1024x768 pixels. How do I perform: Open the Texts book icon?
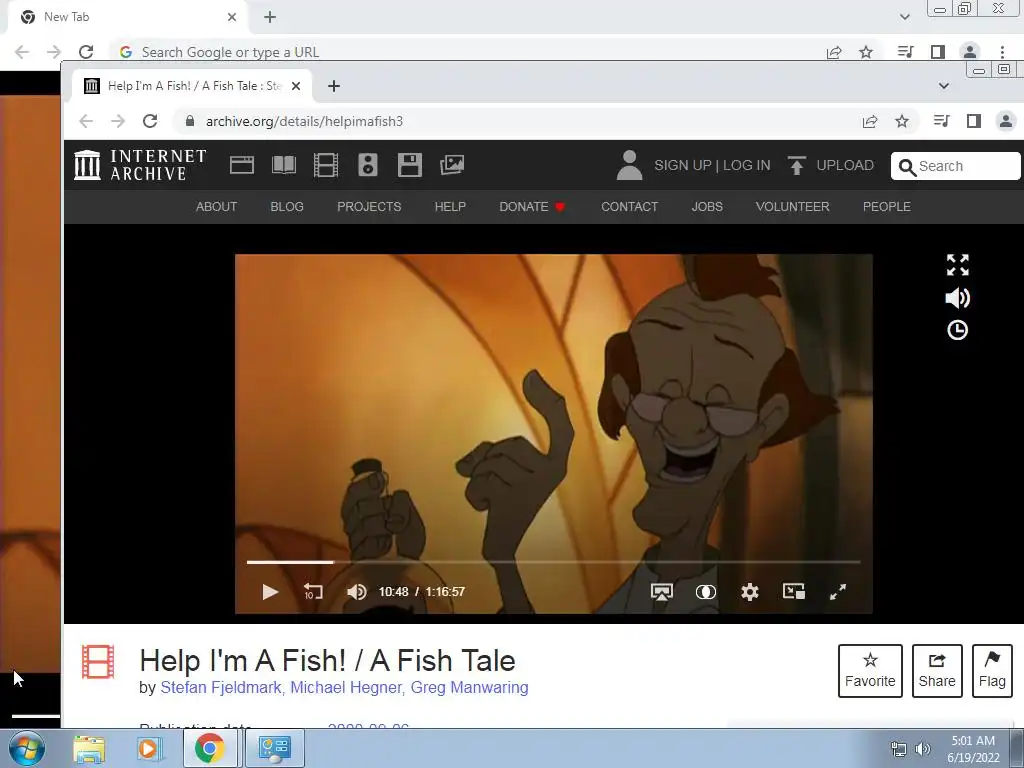pyautogui.click(x=283, y=165)
